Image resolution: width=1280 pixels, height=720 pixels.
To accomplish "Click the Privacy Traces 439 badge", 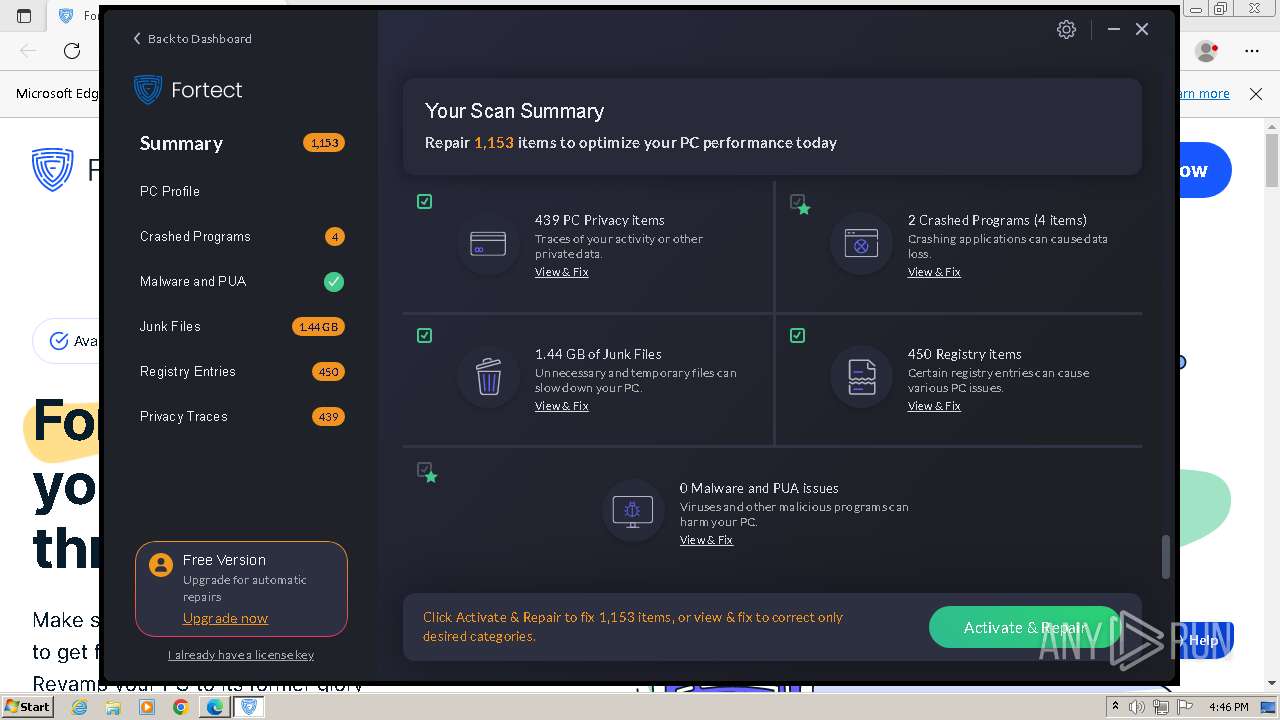I will 328,417.
